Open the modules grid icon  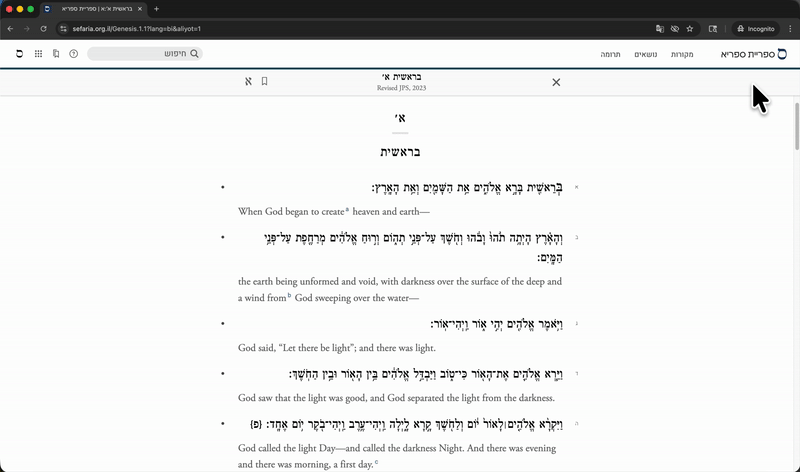pos(38,53)
